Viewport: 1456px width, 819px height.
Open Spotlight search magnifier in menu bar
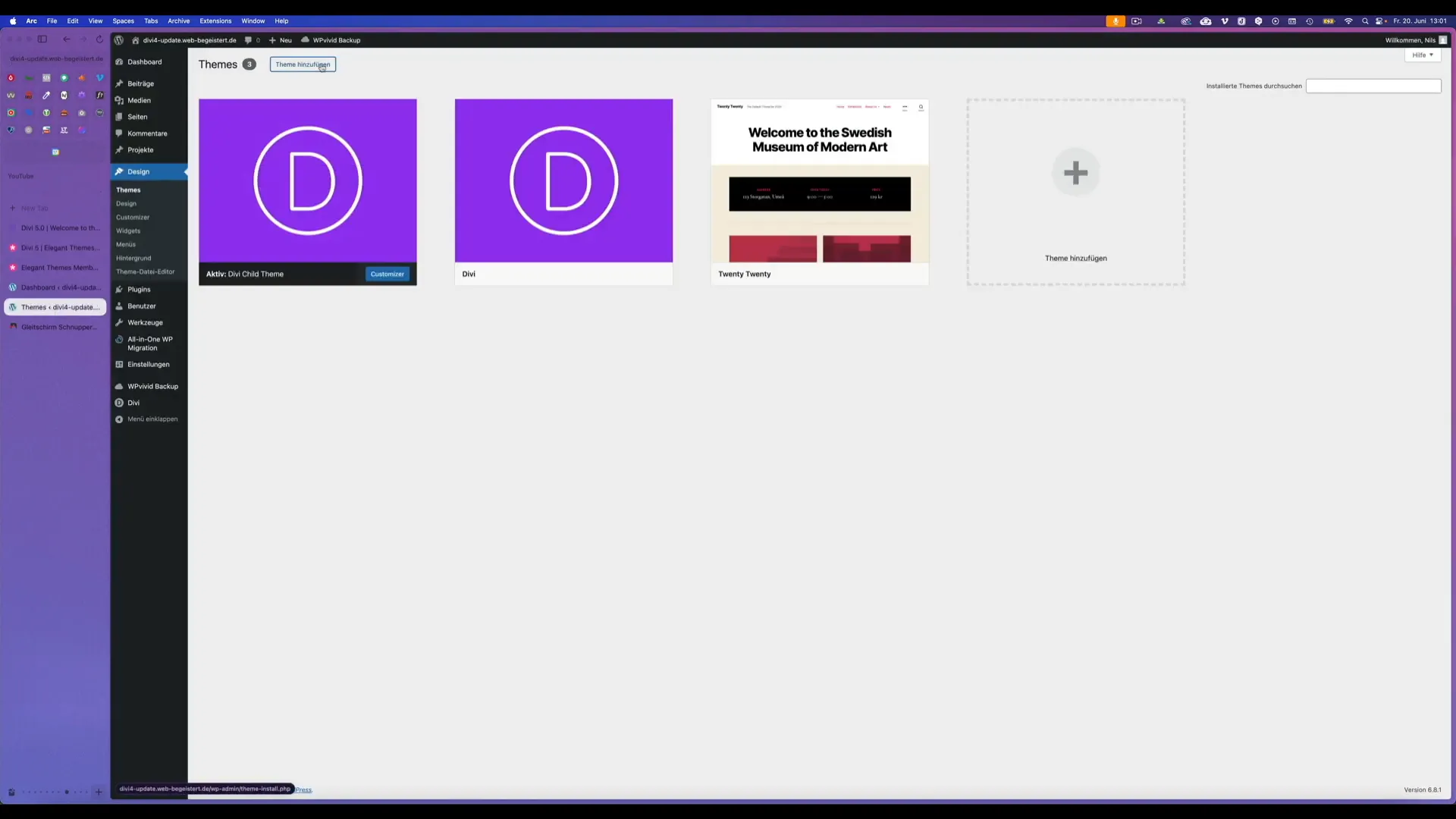tap(1365, 21)
